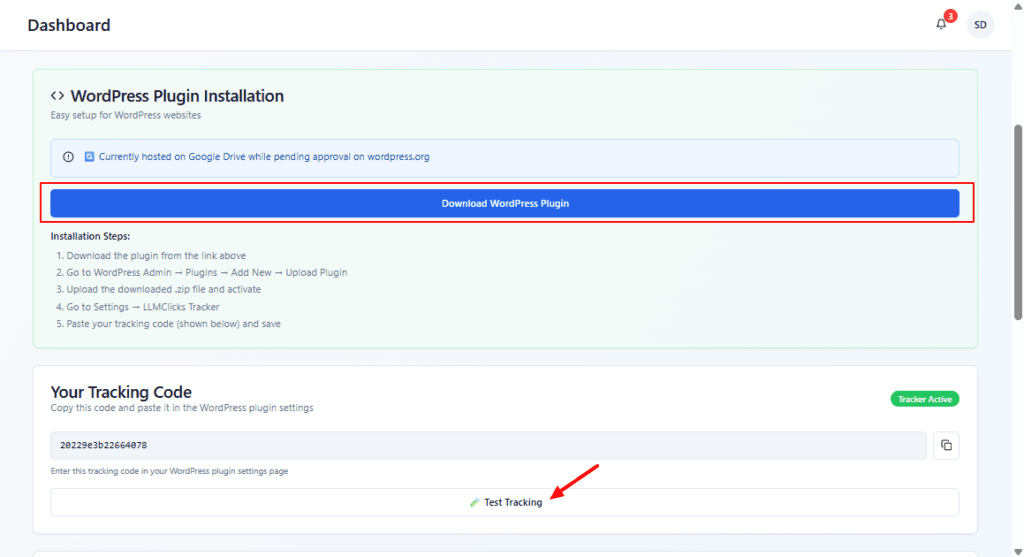Click the scrollbar up arrow
Viewport: 1024px width, 557px height.
click(1018, 7)
